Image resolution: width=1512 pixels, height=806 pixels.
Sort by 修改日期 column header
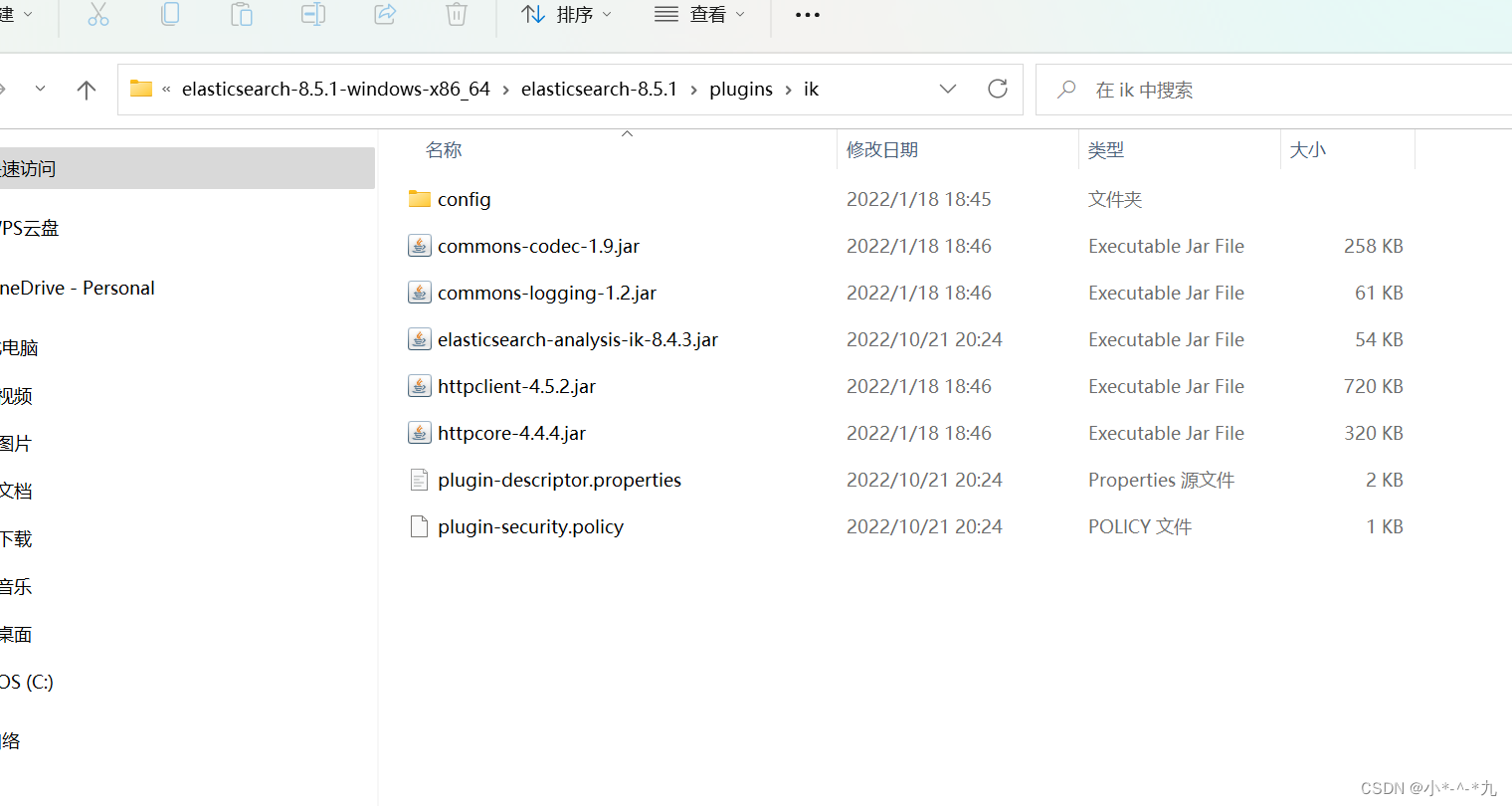pos(882,150)
